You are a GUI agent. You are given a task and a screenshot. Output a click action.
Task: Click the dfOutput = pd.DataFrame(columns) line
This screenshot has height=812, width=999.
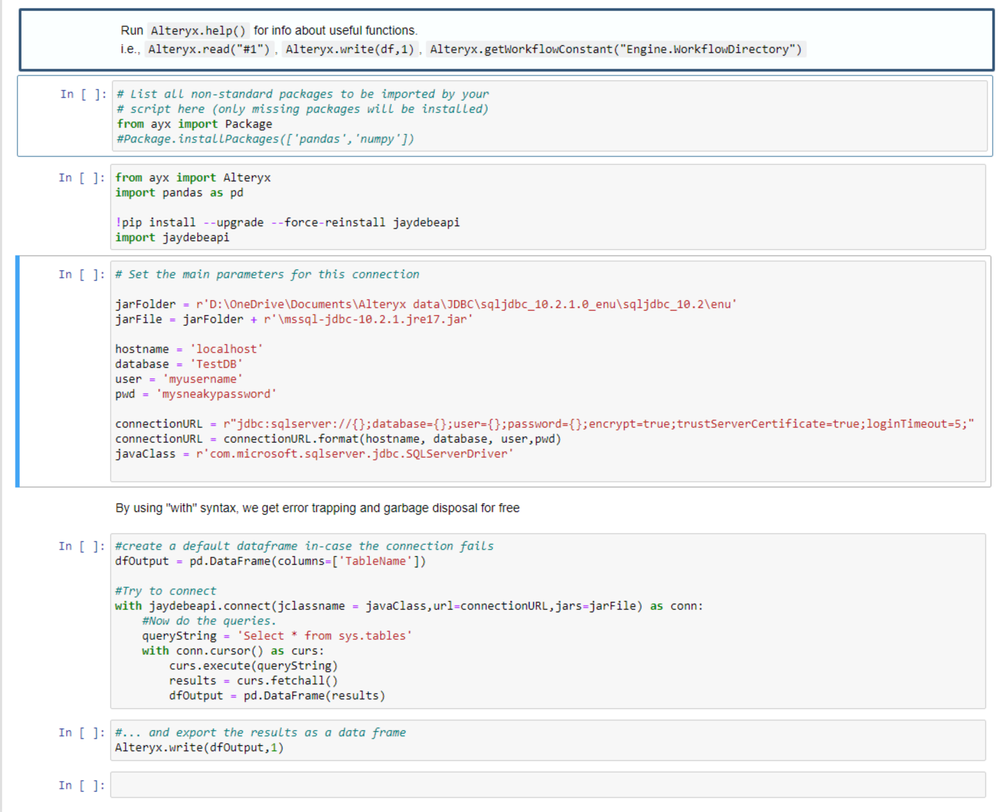271,561
